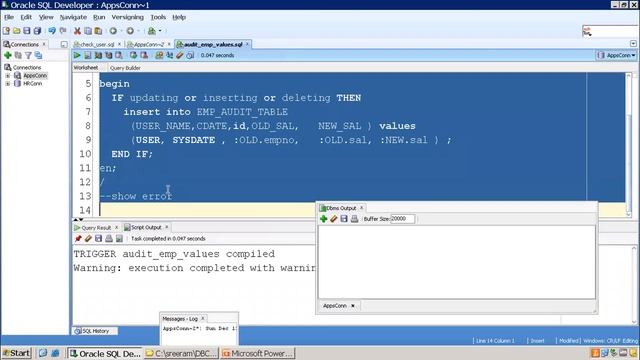Click the filter funnel icon in Connections panel
The image size is (640, 360).
[x=28, y=55]
